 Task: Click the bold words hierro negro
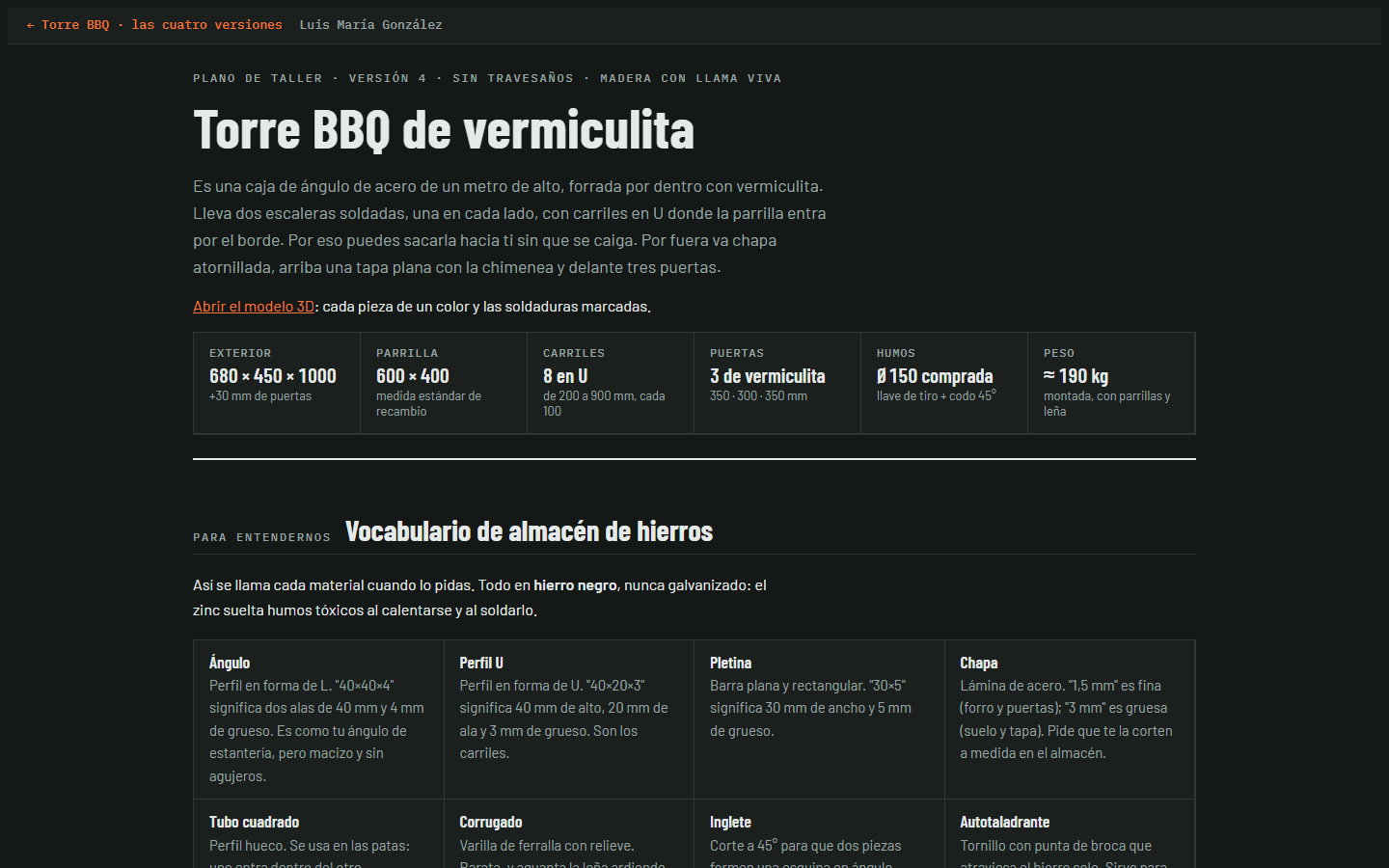[x=575, y=585]
